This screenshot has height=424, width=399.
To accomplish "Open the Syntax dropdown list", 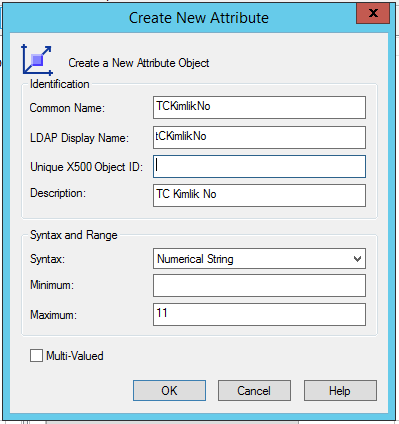I will click(x=259, y=258).
